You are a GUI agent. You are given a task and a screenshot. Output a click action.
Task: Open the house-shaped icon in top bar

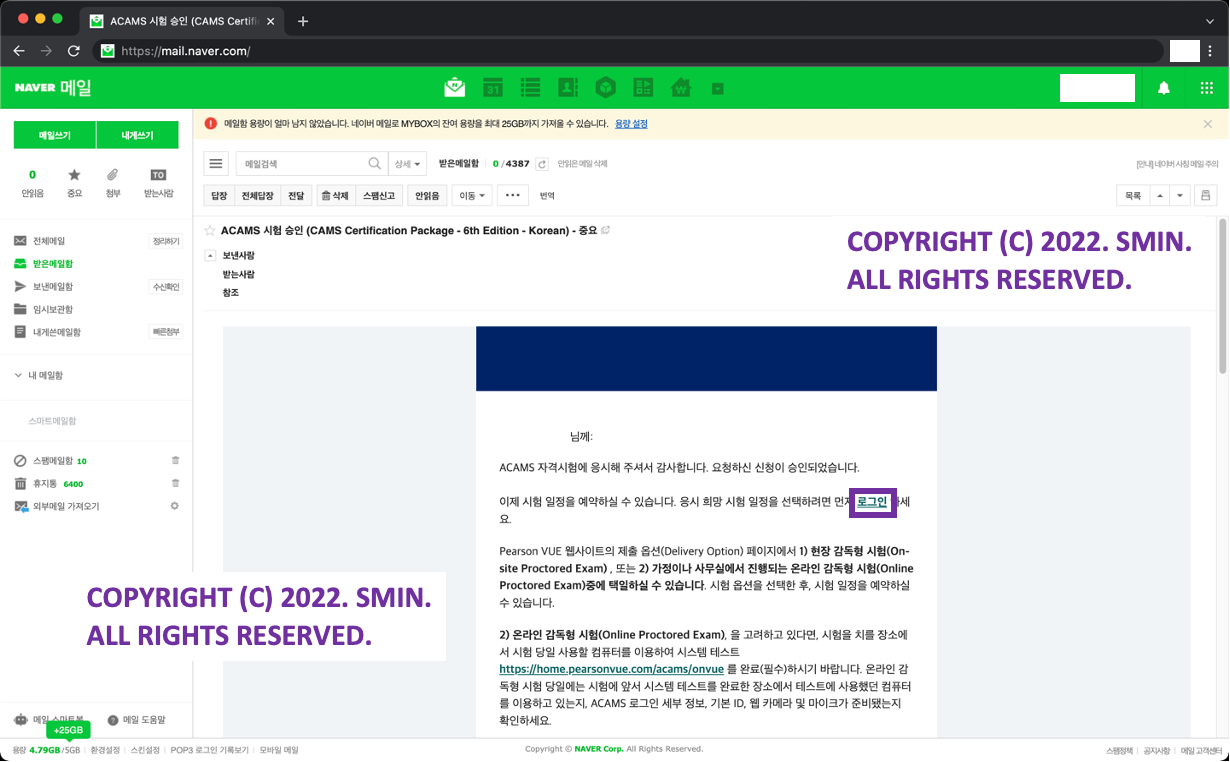[681, 88]
